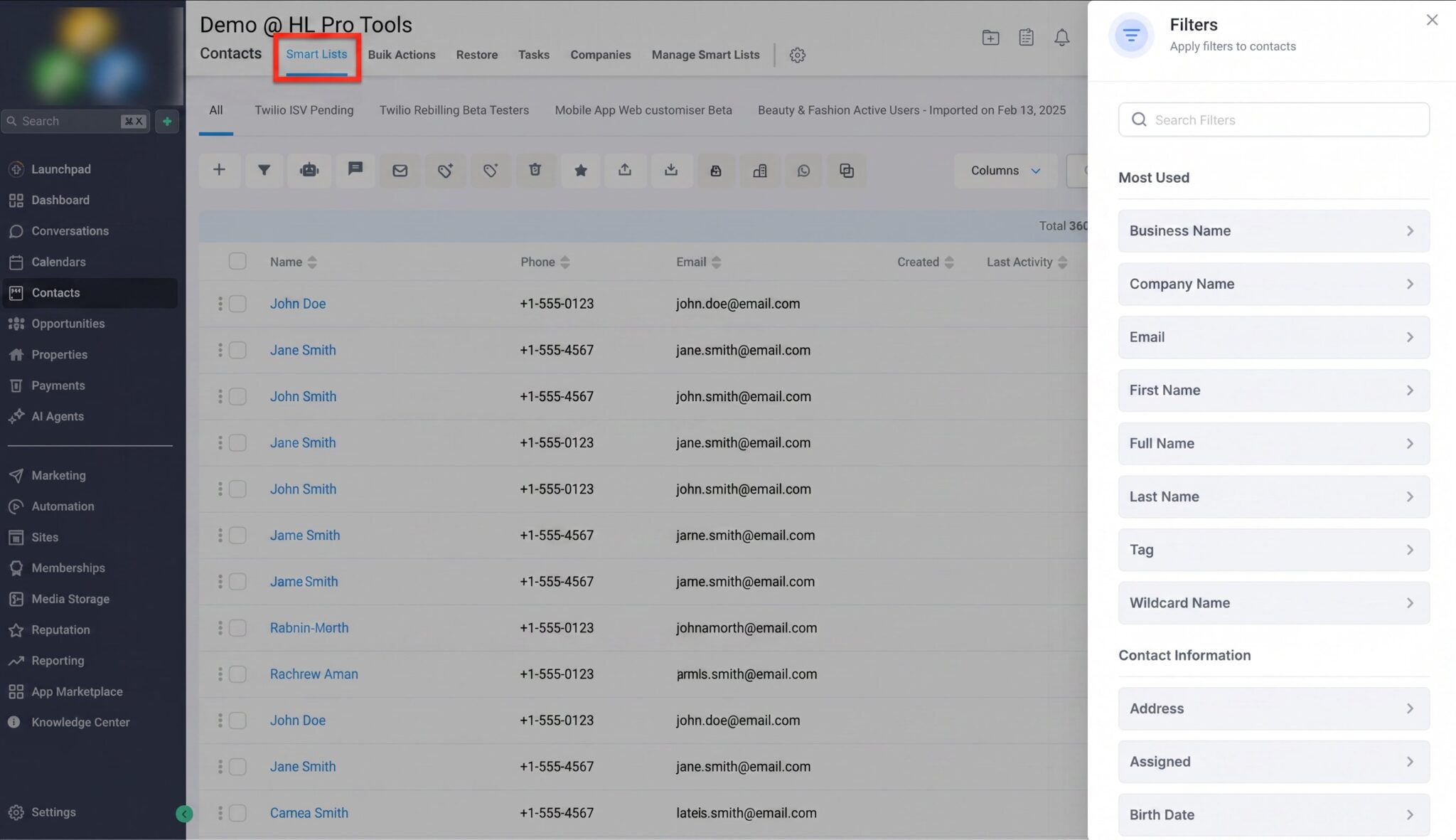Expand the Tag filter

point(1273,550)
